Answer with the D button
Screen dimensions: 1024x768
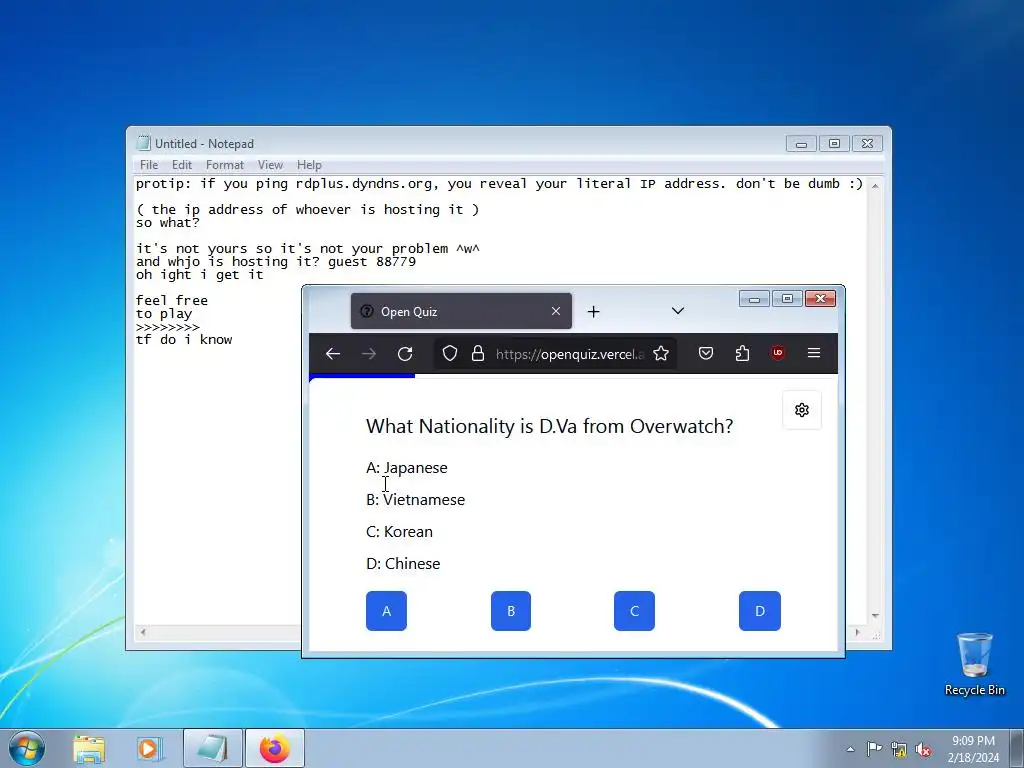coord(760,611)
